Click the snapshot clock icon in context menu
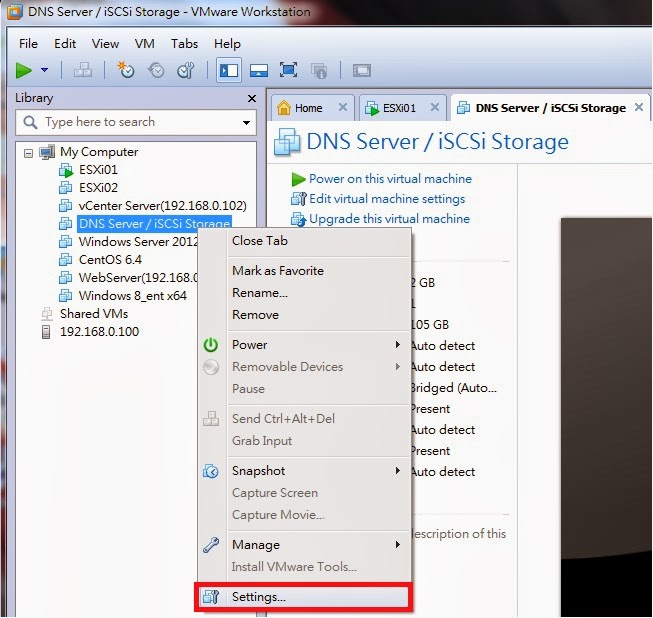653x618 pixels. coord(211,471)
